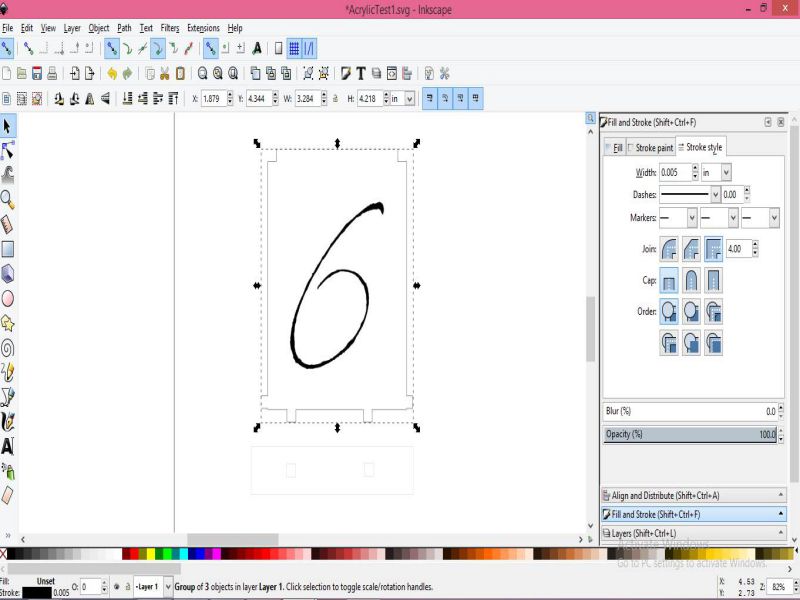Screen dimensions: 800x600
Task: Select the Star and polygon tool
Action: pos(7,323)
